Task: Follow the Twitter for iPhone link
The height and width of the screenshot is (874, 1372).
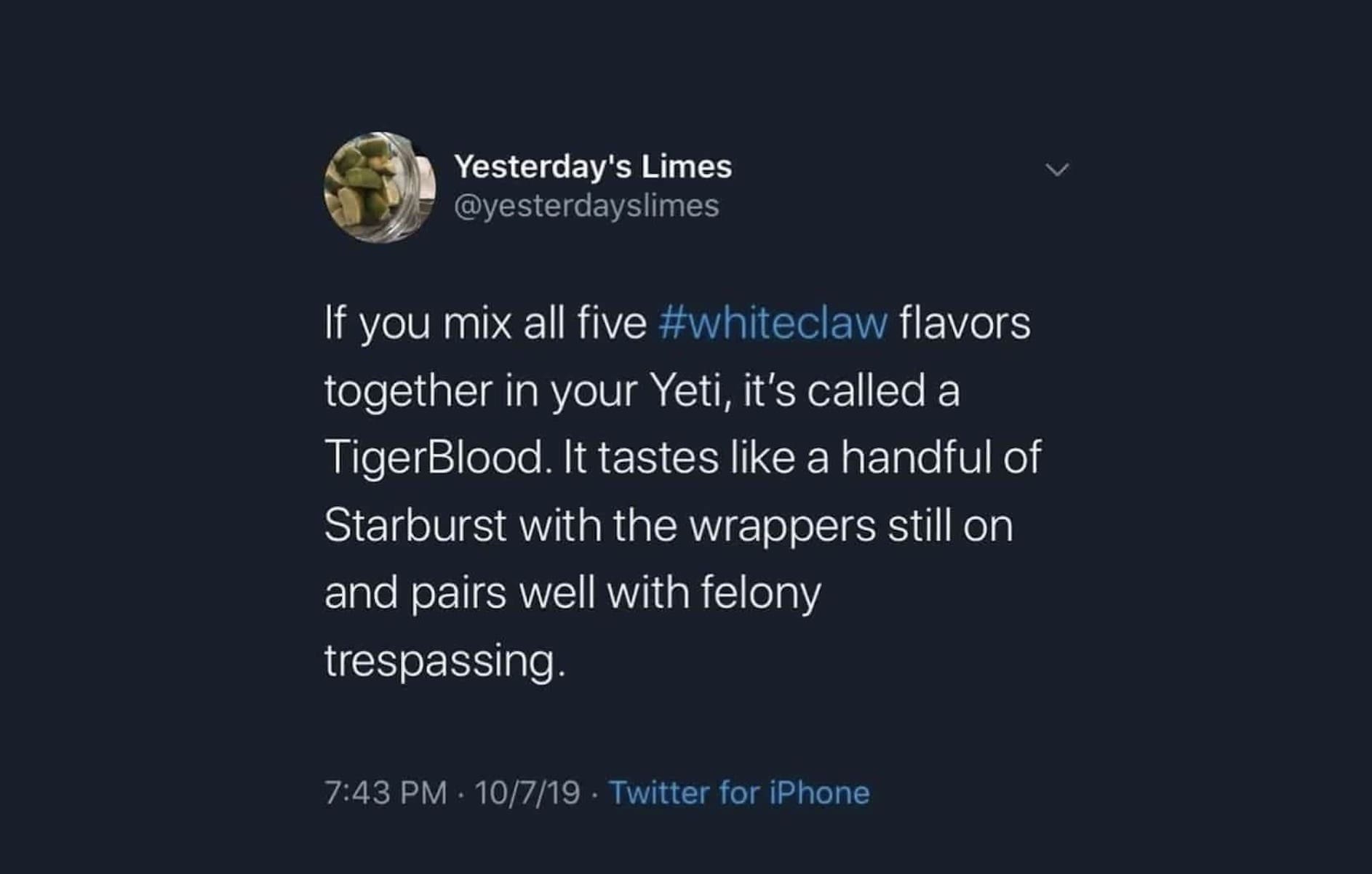Action: click(x=738, y=793)
